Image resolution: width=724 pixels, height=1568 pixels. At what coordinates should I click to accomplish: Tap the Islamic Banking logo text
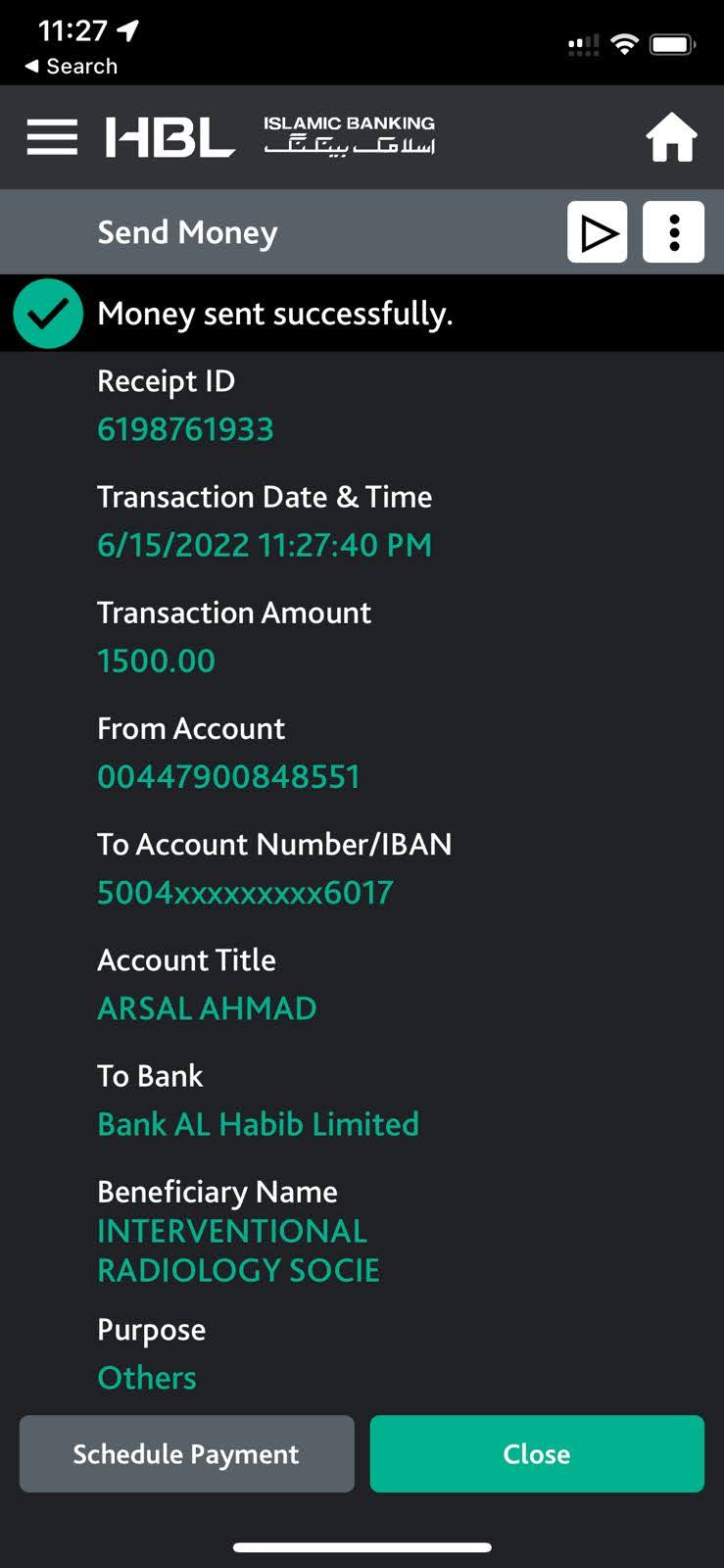349,135
